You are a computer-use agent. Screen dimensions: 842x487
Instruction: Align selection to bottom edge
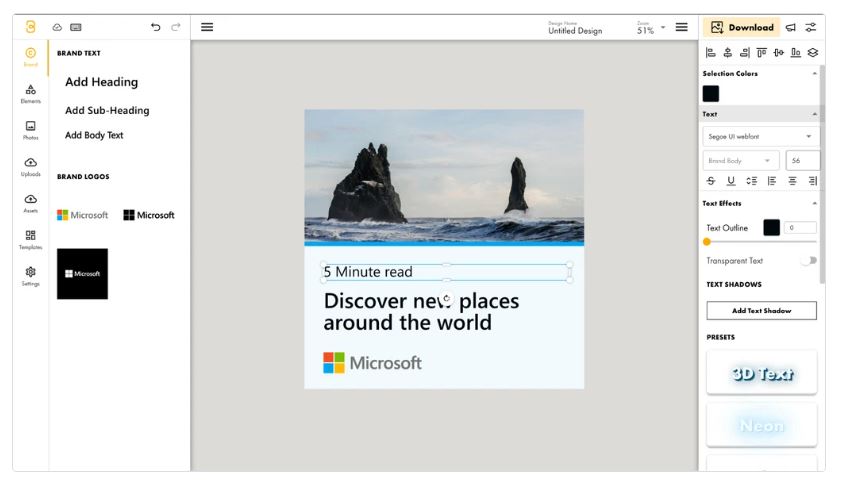pos(796,53)
